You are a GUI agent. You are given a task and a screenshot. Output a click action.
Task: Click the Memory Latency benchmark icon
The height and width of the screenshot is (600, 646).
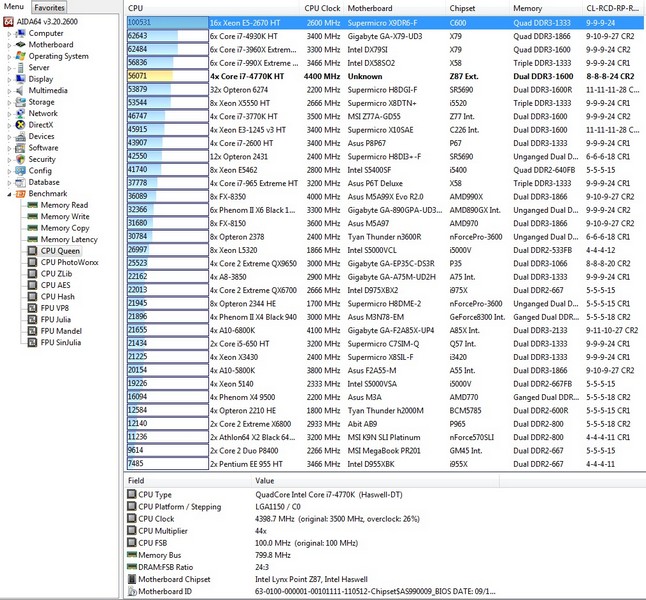click(33, 239)
